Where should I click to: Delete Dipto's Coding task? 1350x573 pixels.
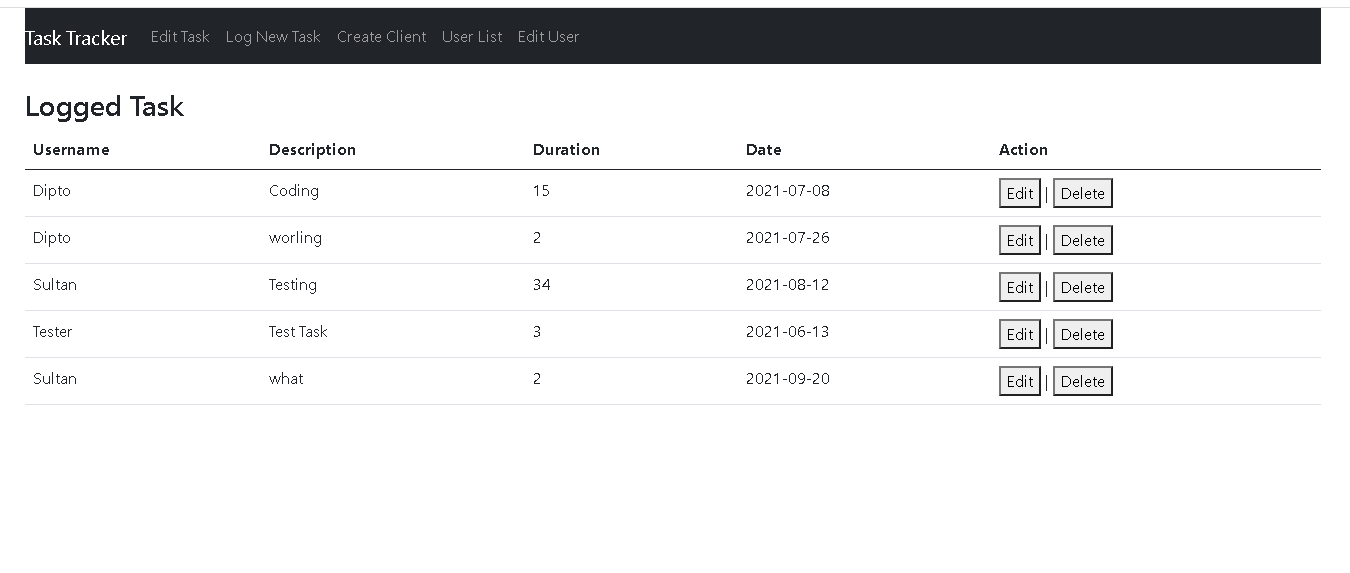pyautogui.click(x=1083, y=193)
